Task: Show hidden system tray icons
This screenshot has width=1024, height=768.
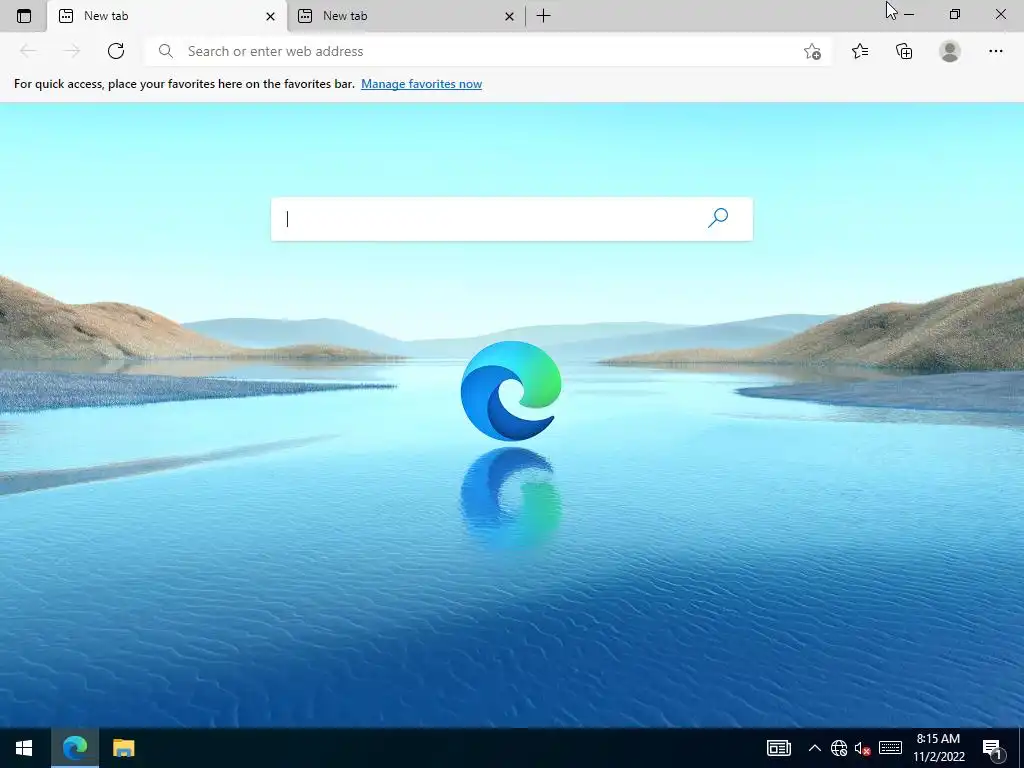Action: coord(814,748)
